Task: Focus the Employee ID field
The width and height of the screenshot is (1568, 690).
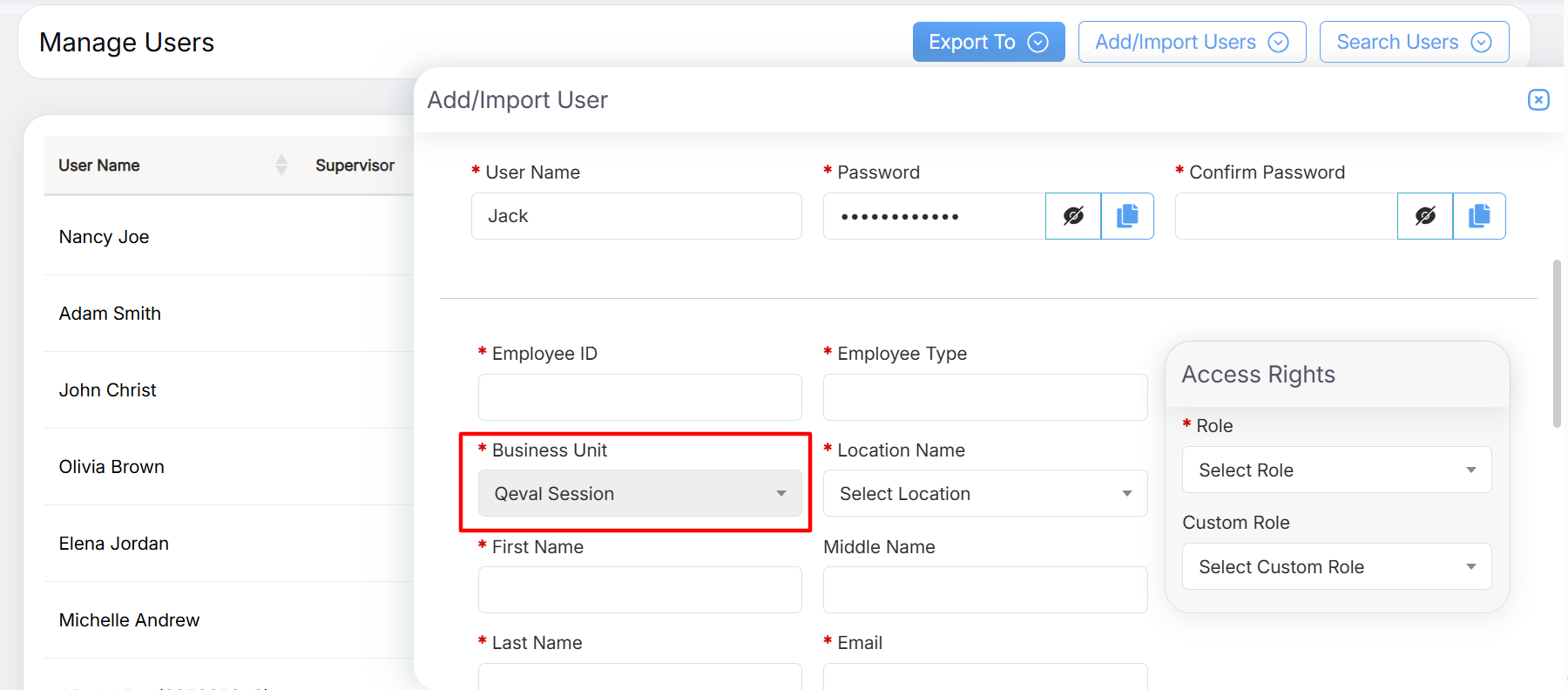Action: click(x=639, y=397)
